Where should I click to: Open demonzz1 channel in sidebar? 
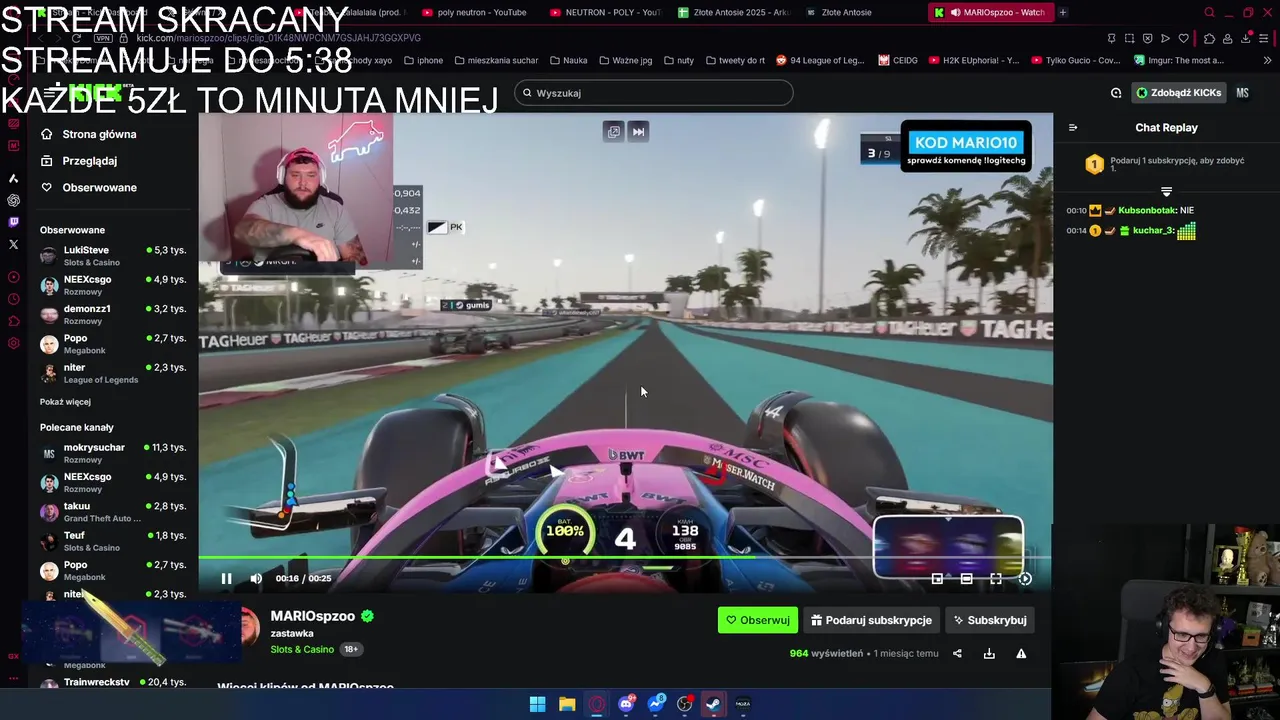point(113,314)
